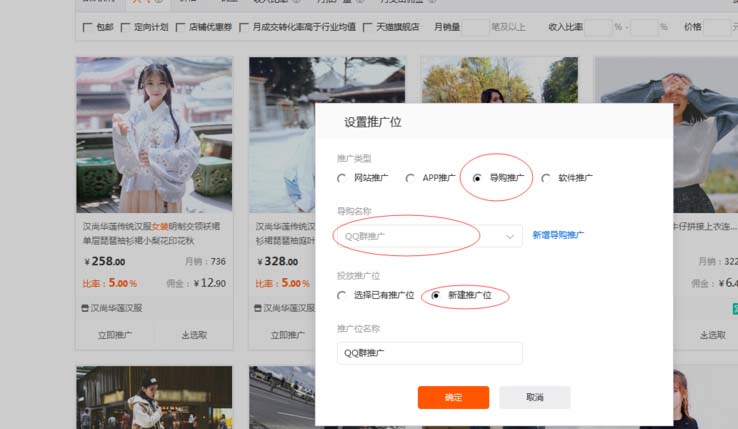Check the 天猫旗舰店 filter checkbox
Image resolution: width=738 pixels, height=429 pixels.
coord(367,27)
